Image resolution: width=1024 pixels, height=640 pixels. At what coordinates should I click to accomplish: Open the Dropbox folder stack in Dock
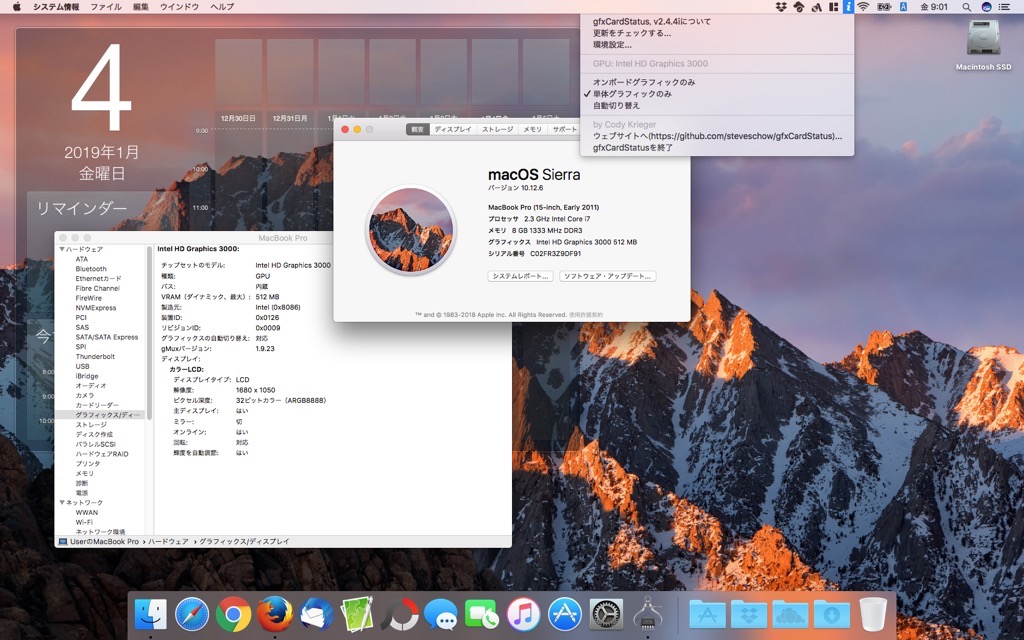coord(748,615)
